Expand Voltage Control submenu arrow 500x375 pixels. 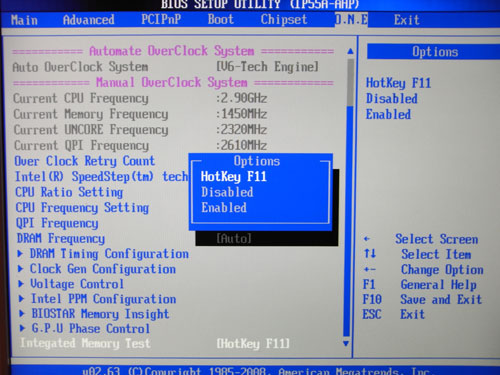[21, 284]
